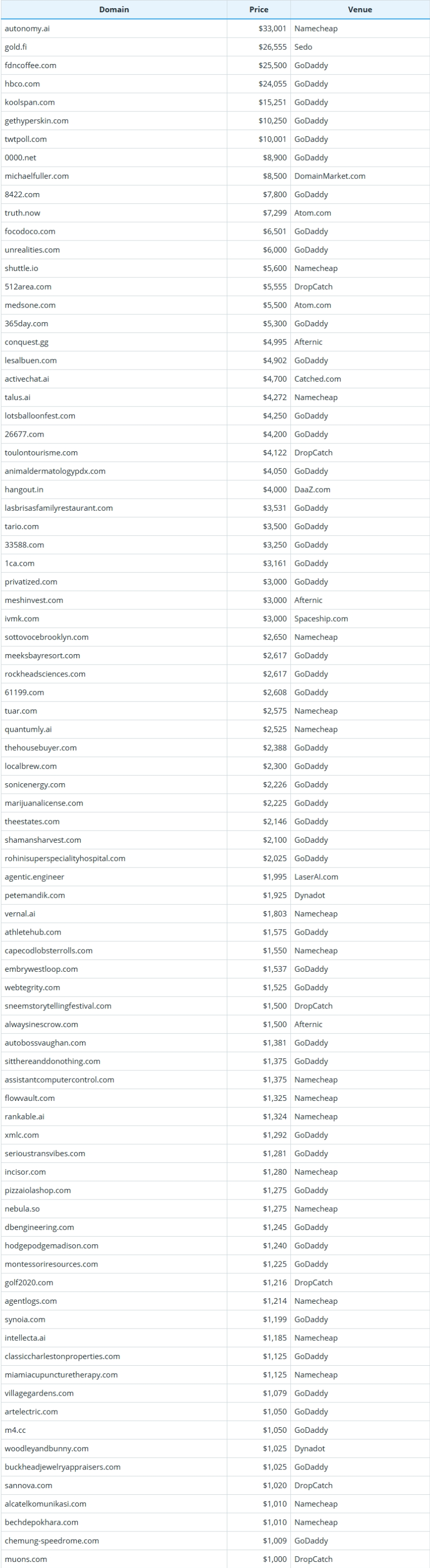
Task: Click lasbrisasfamilyrestaurant.com domain
Action: point(58,508)
